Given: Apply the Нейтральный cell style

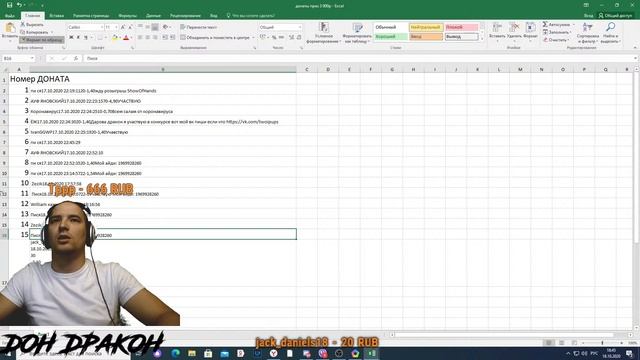Looking at the screenshot, I should 426,27.
